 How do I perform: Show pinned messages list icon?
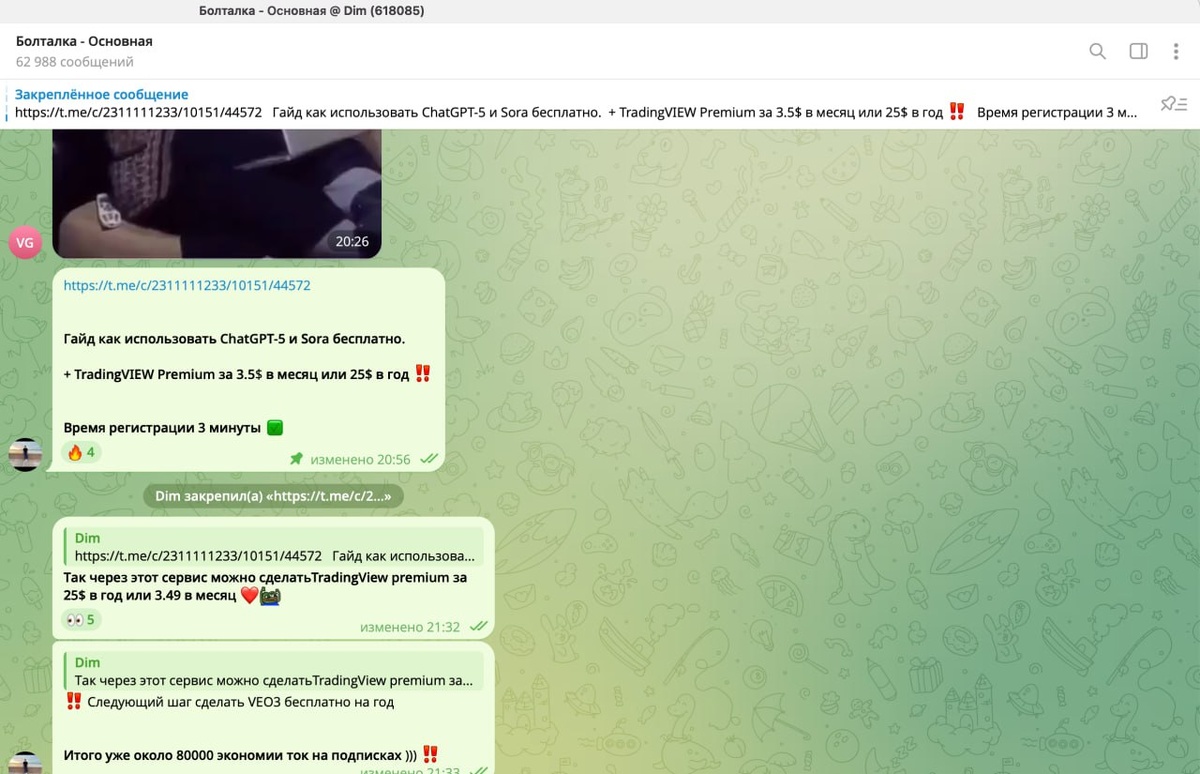[x=1173, y=103]
